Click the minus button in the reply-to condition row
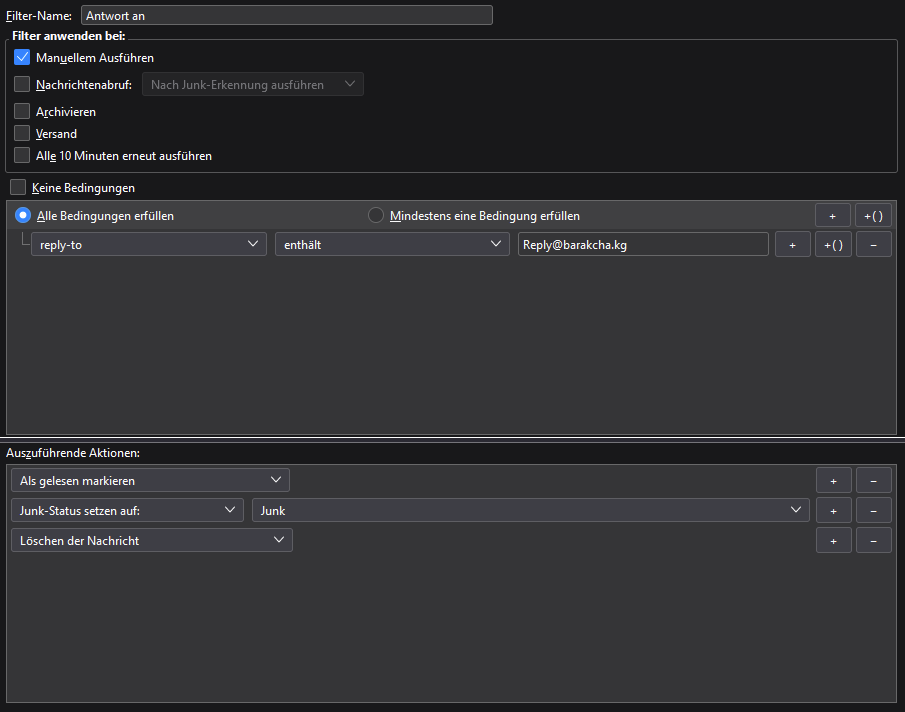Viewport: 905px width, 712px height. coord(873,245)
